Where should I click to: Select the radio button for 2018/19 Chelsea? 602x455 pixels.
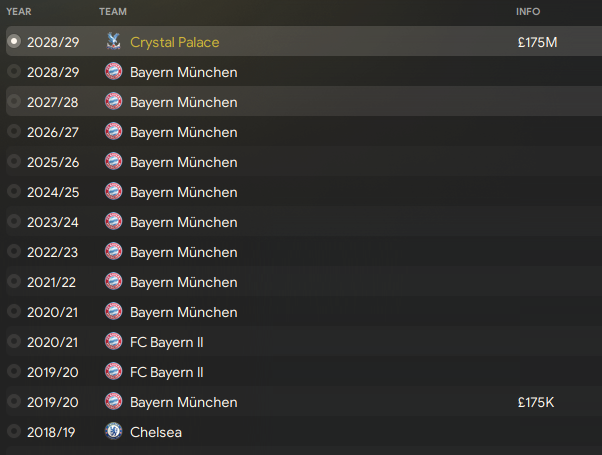[14, 431]
